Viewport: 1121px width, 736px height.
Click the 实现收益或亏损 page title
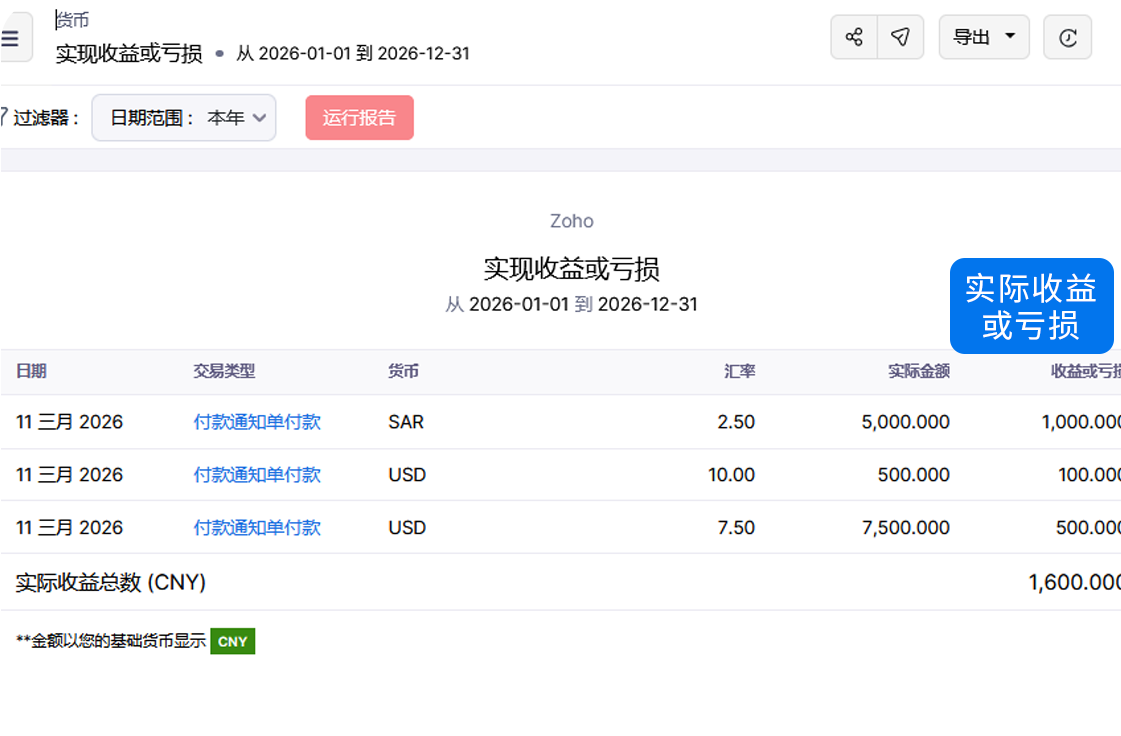point(129,54)
